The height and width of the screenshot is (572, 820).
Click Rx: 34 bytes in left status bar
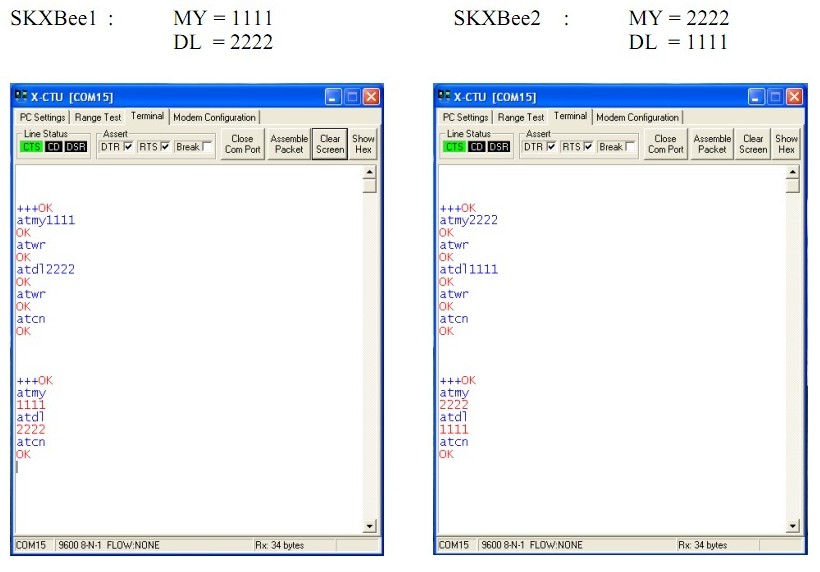click(280, 545)
